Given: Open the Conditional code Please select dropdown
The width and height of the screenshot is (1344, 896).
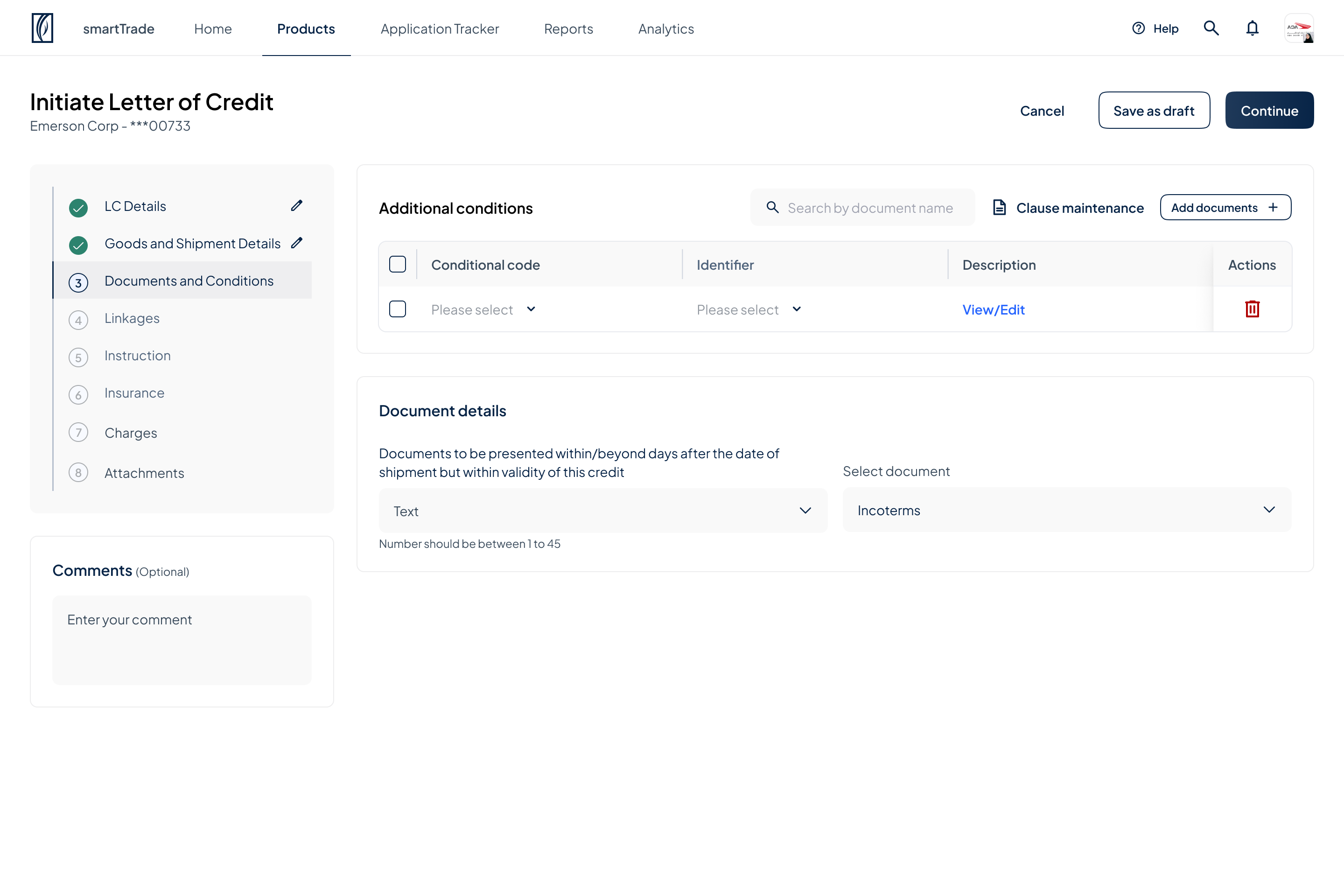Looking at the screenshot, I should coord(483,310).
